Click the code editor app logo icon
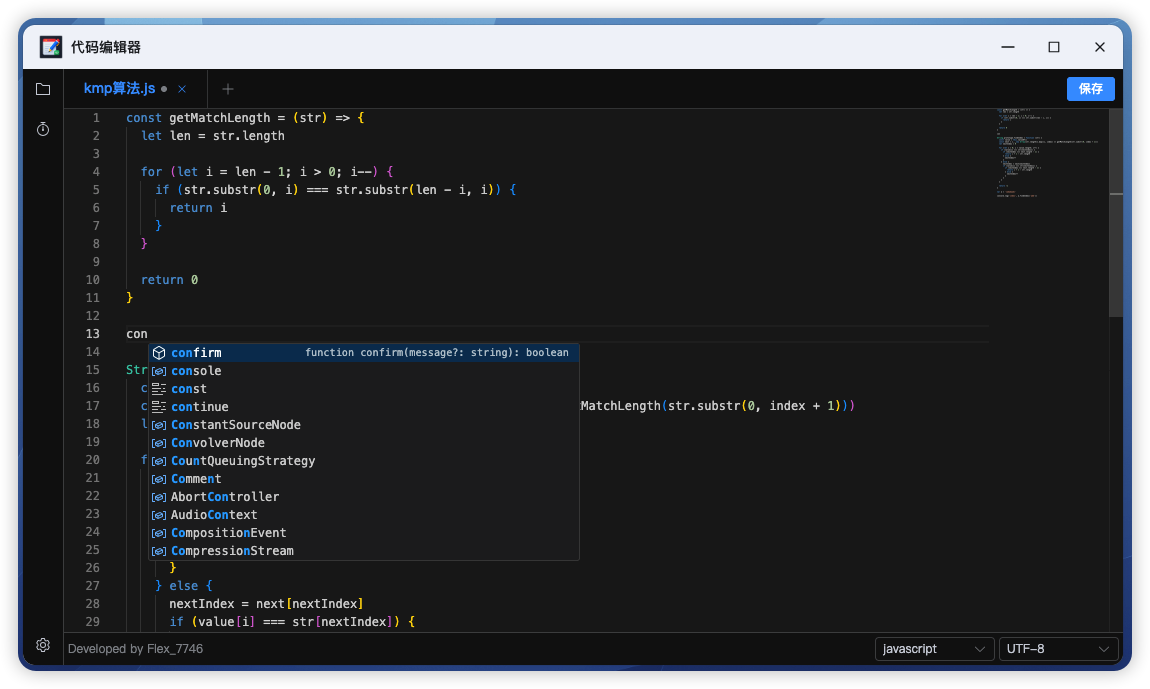The height and width of the screenshot is (689, 1150). [51, 47]
